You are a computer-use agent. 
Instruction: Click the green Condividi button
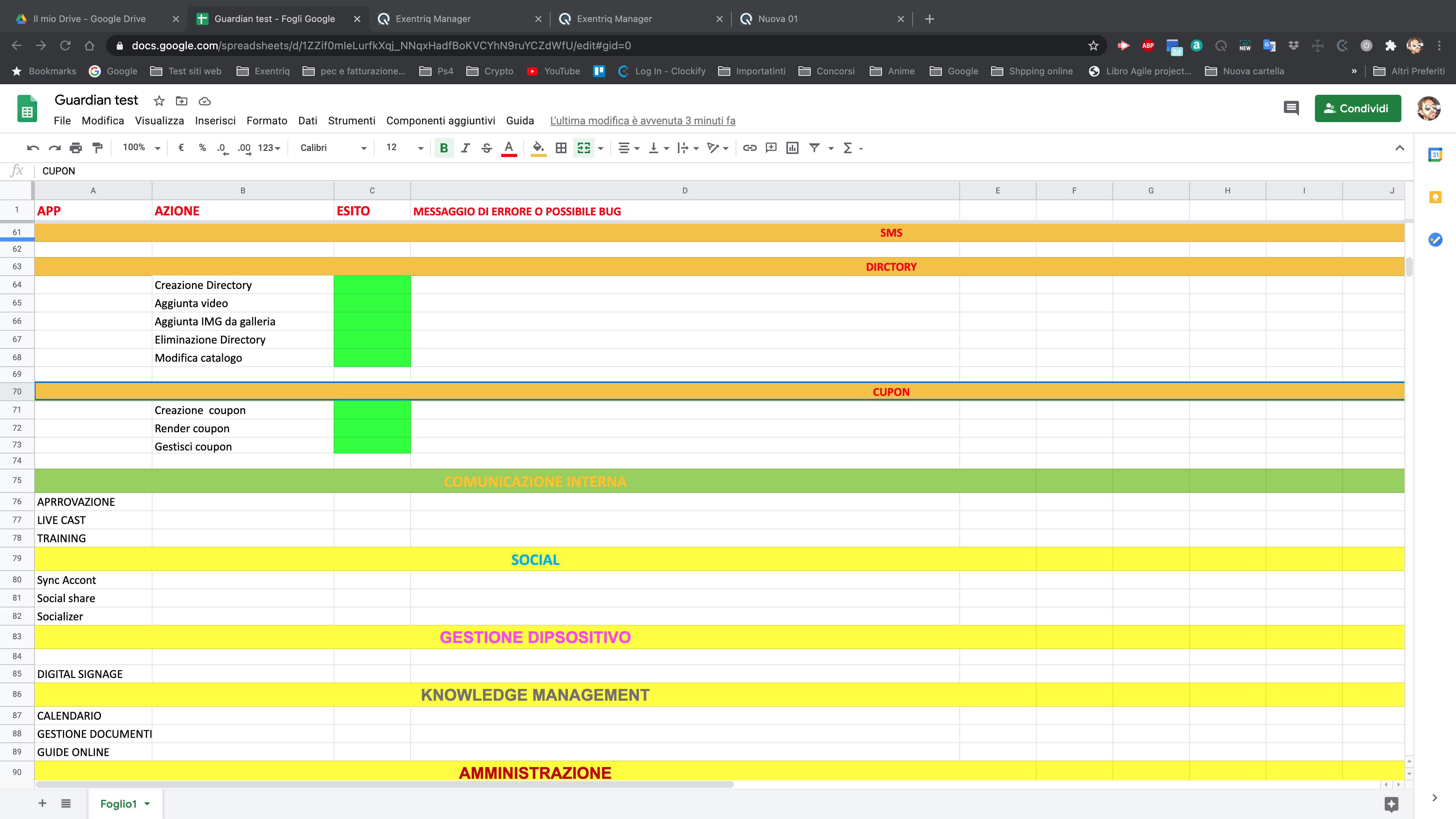[x=1357, y=108]
